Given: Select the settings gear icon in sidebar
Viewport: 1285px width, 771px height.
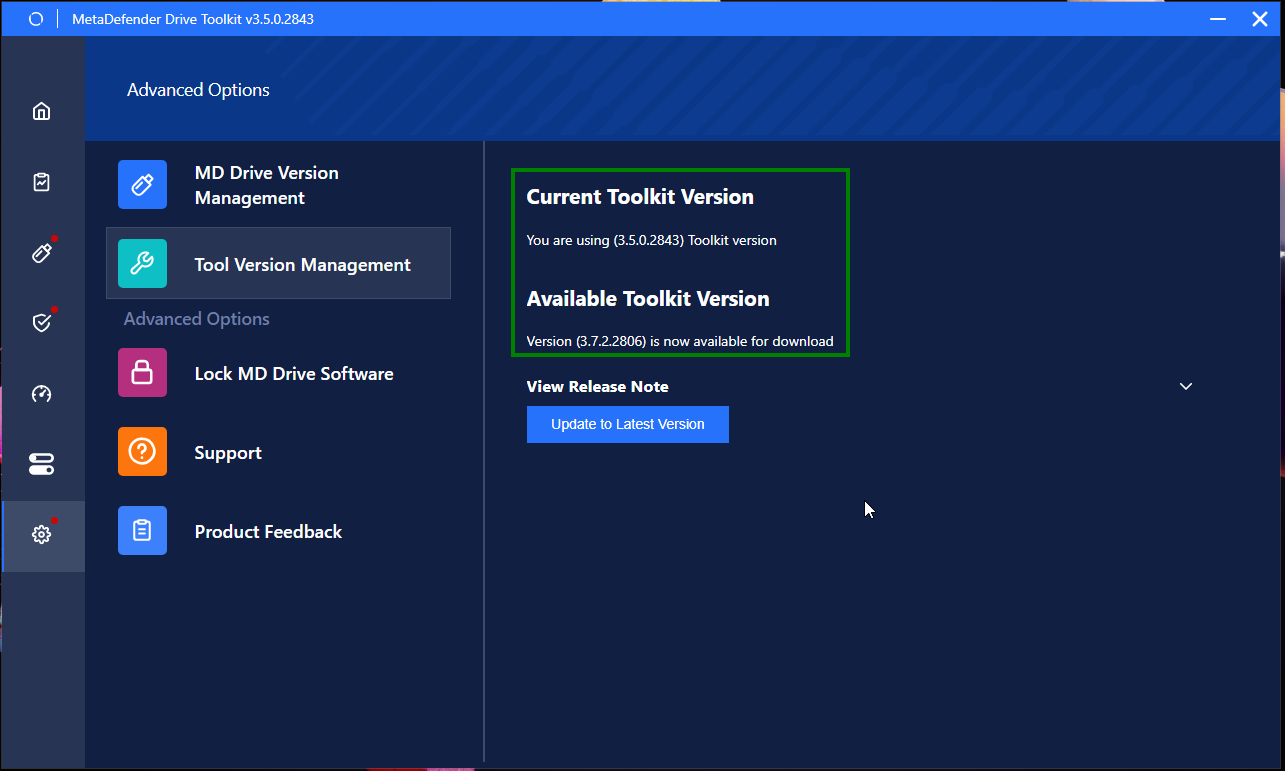Looking at the screenshot, I should point(41,535).
